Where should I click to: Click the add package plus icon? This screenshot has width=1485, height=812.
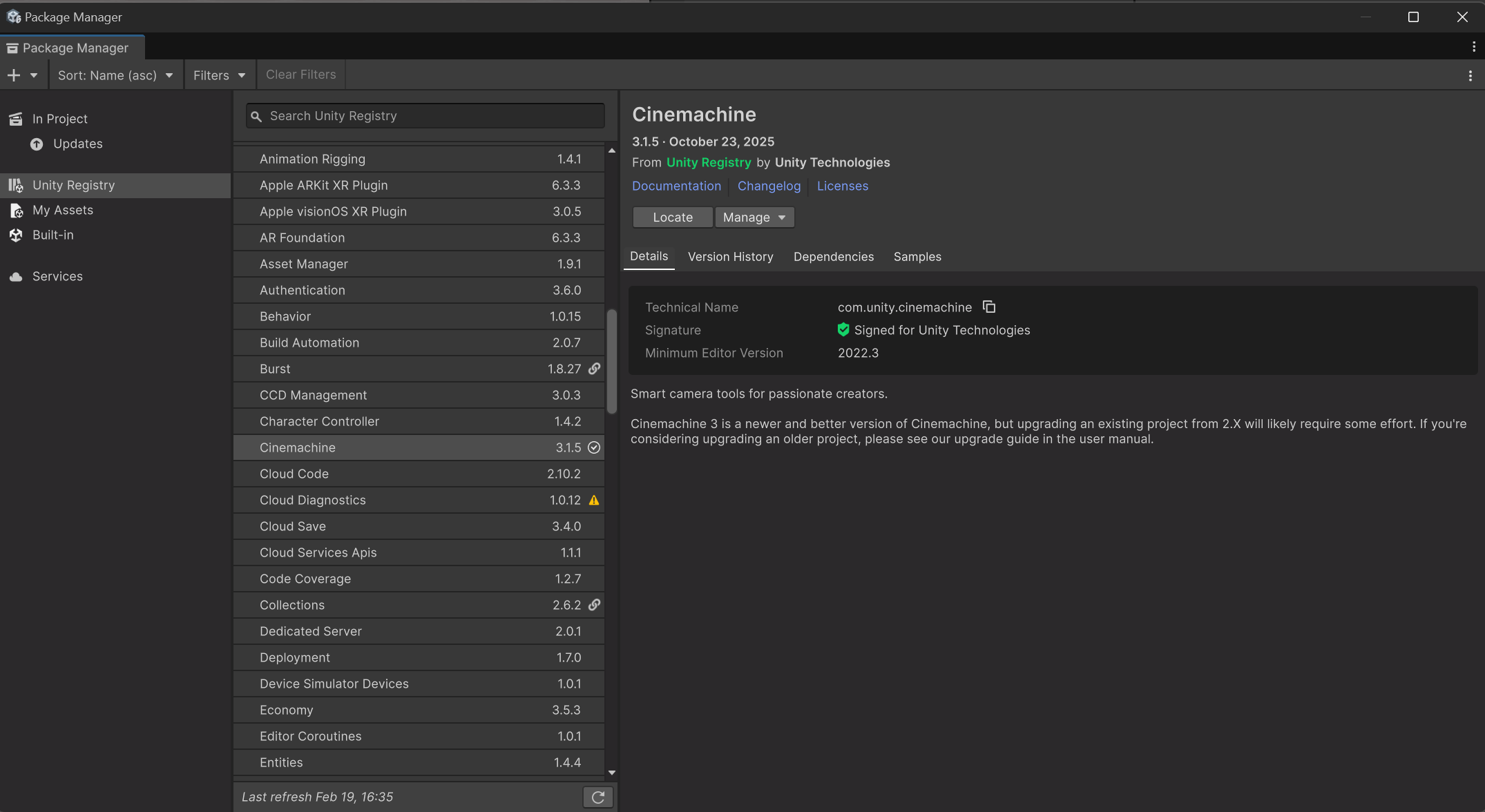(14, 75)
